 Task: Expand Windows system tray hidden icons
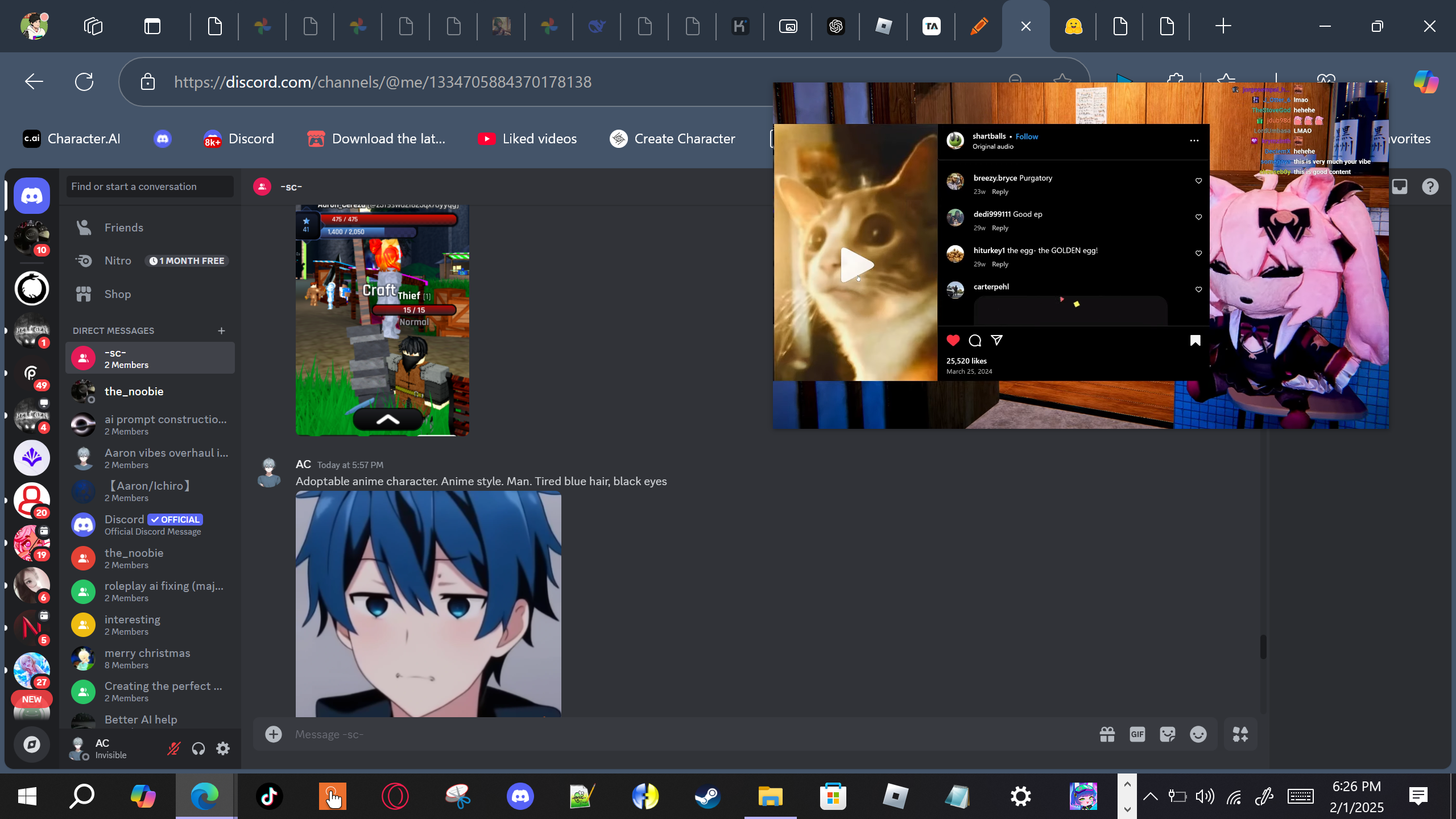point(1150,796)
